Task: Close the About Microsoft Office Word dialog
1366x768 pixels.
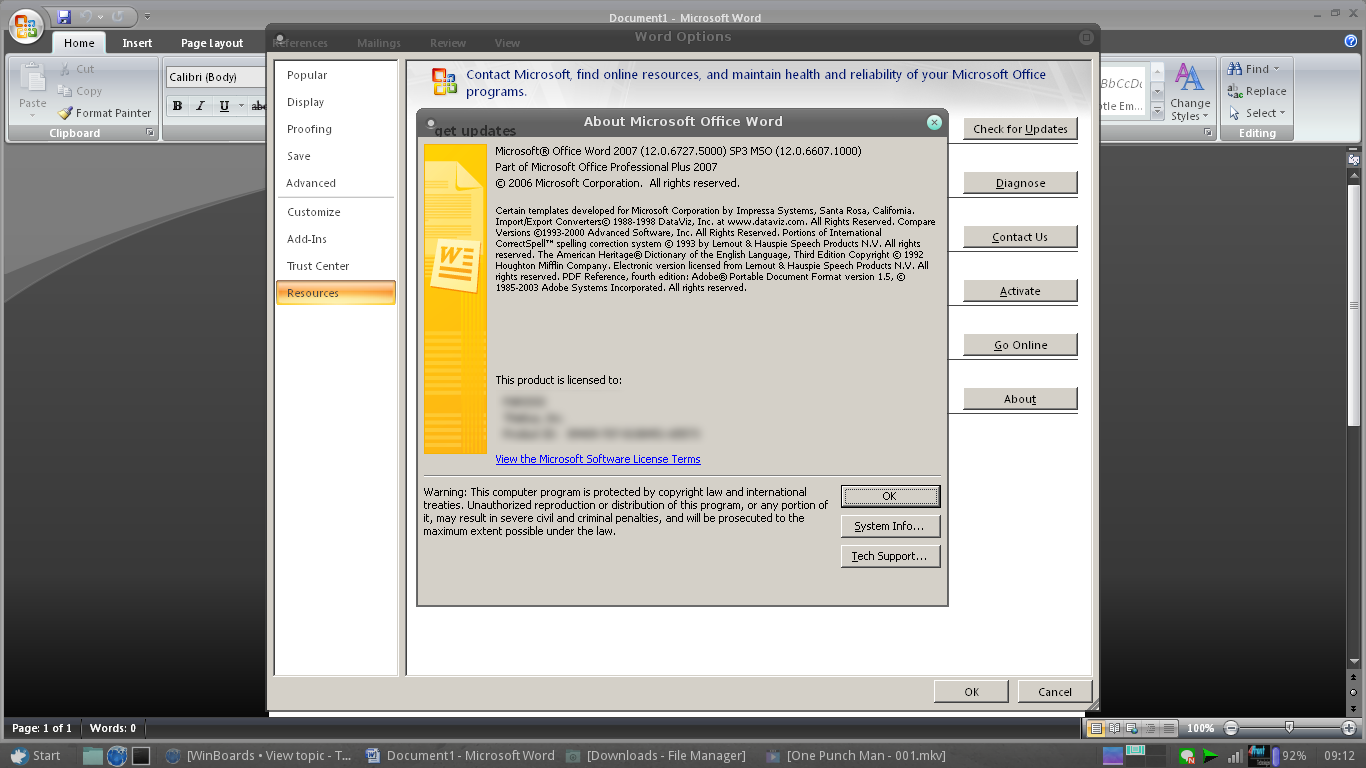Action: pyautogui.click(x=934, y=122)
